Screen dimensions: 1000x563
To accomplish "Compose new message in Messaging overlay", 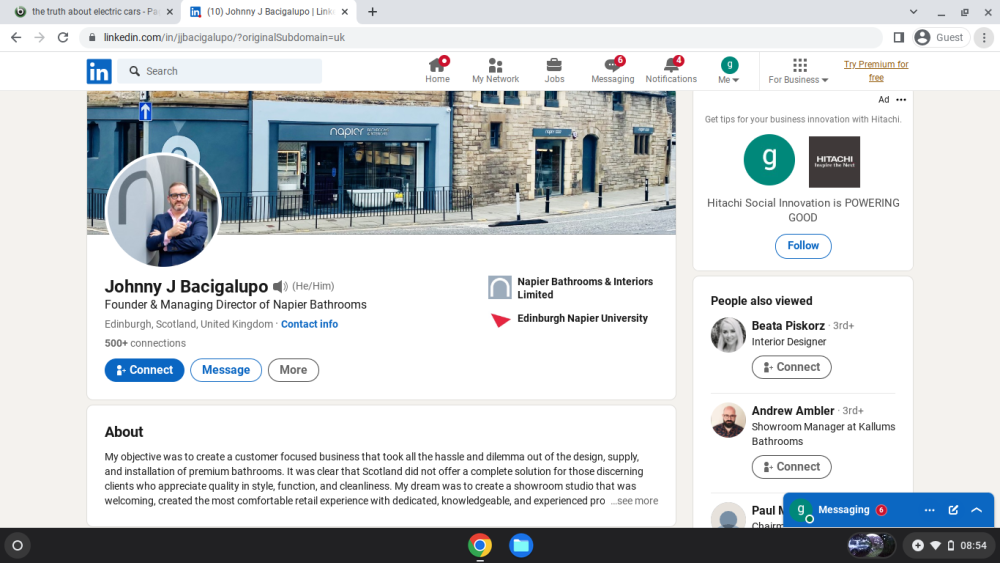I will pyautogui.click(x=953, y=510).
